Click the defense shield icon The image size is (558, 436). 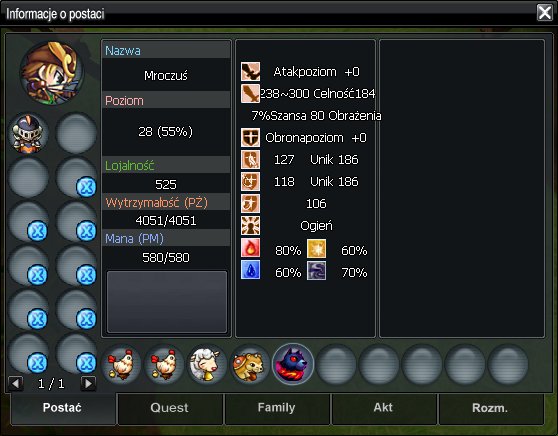tap(251, 138)
